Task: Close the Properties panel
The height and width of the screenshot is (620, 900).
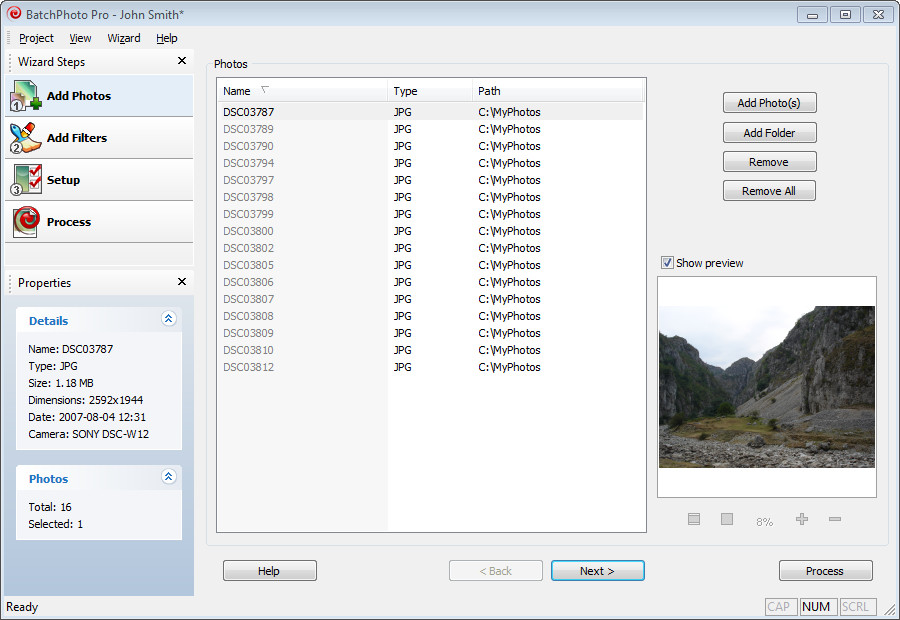Action: pos(182,282)
